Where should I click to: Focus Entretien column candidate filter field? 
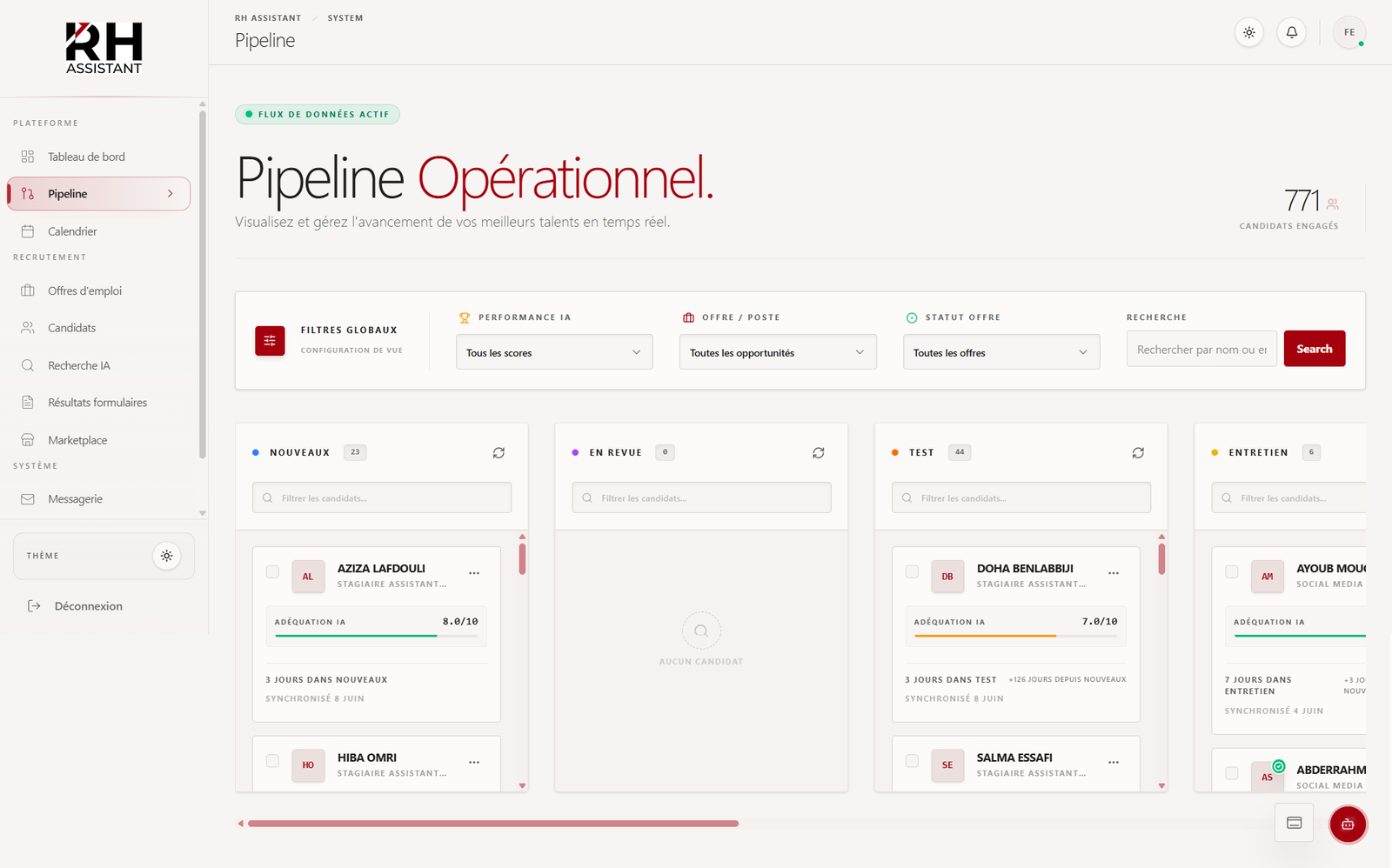1288,497
